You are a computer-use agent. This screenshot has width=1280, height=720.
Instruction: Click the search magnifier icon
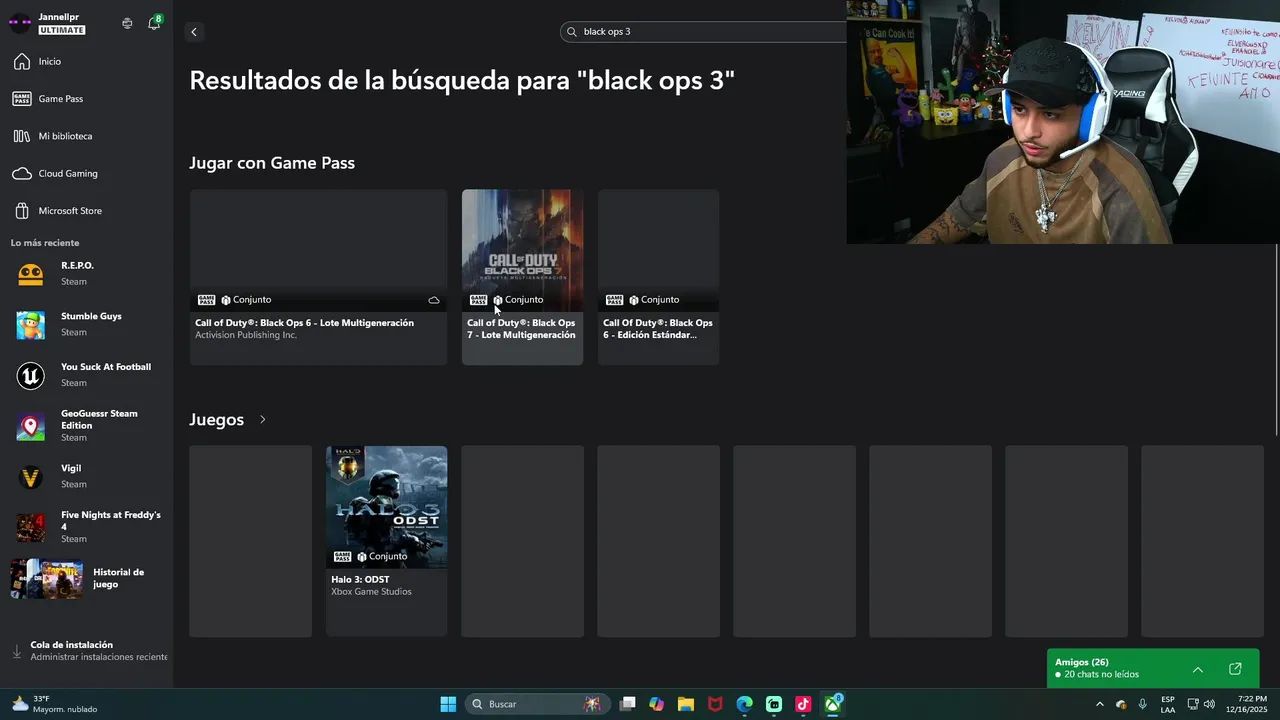click(x=572, y=32)
